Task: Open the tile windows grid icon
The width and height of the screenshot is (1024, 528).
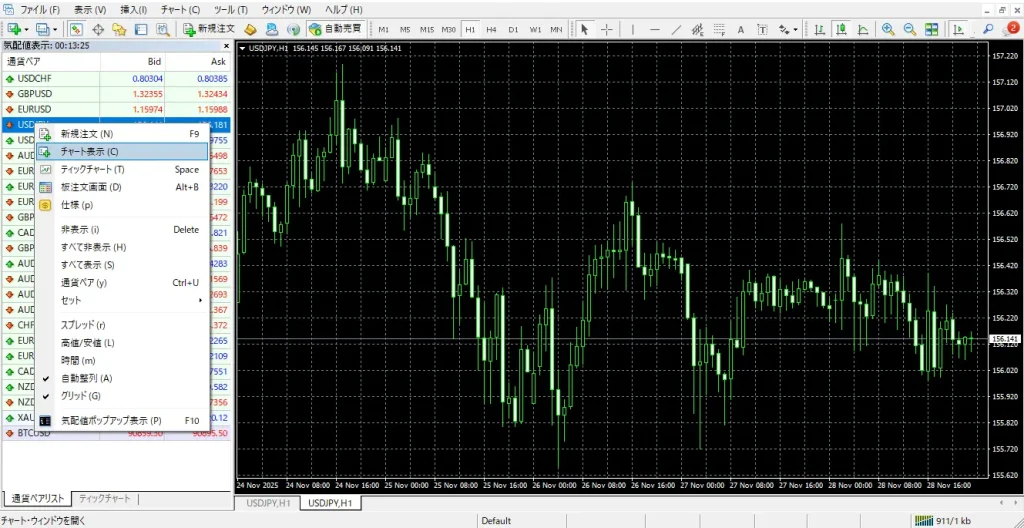Action: 929,29
